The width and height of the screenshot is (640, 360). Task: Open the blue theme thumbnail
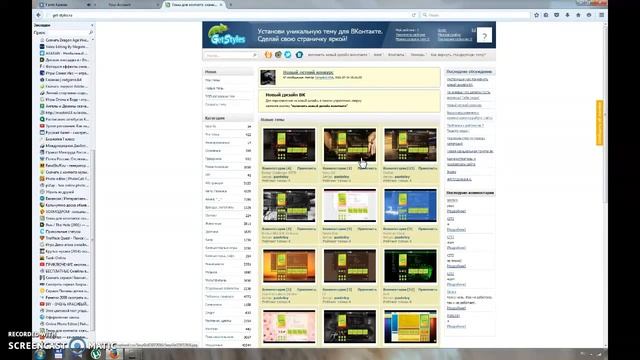coord(410,205)
